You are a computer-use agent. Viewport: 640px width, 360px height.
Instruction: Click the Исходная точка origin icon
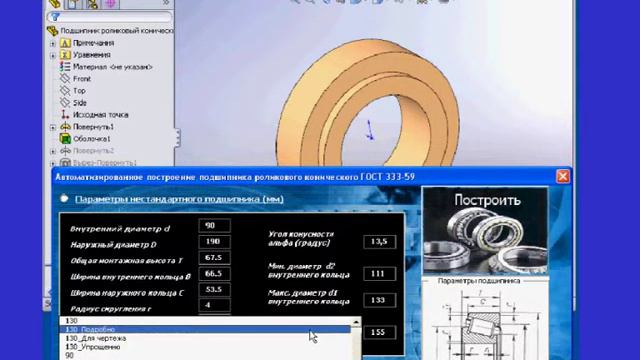(65, 114)
